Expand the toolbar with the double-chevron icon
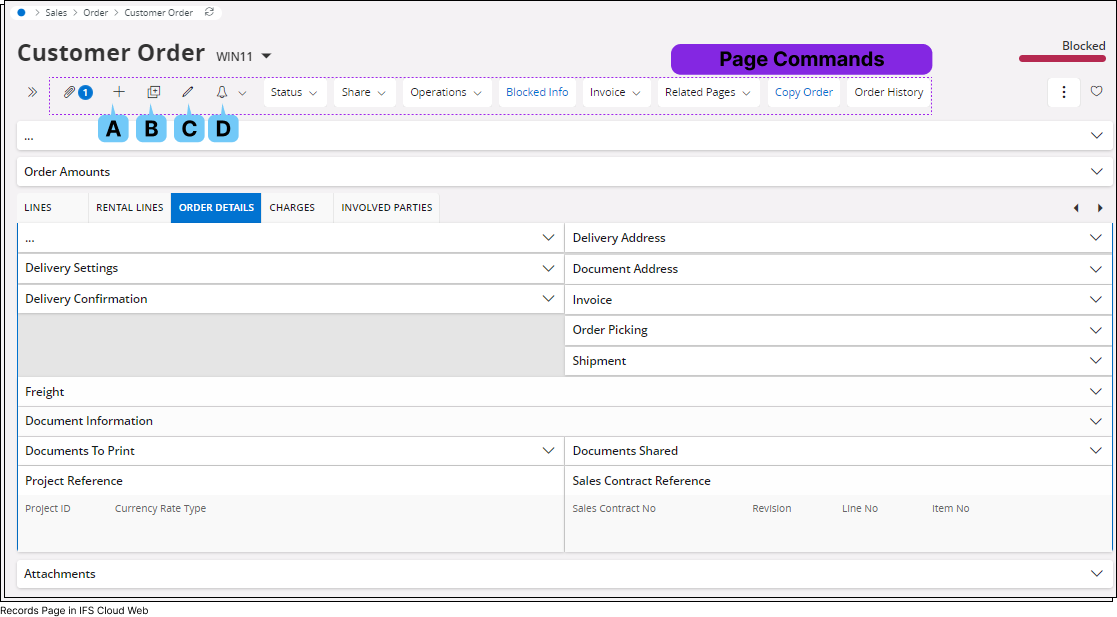 (x=33, y=92)
